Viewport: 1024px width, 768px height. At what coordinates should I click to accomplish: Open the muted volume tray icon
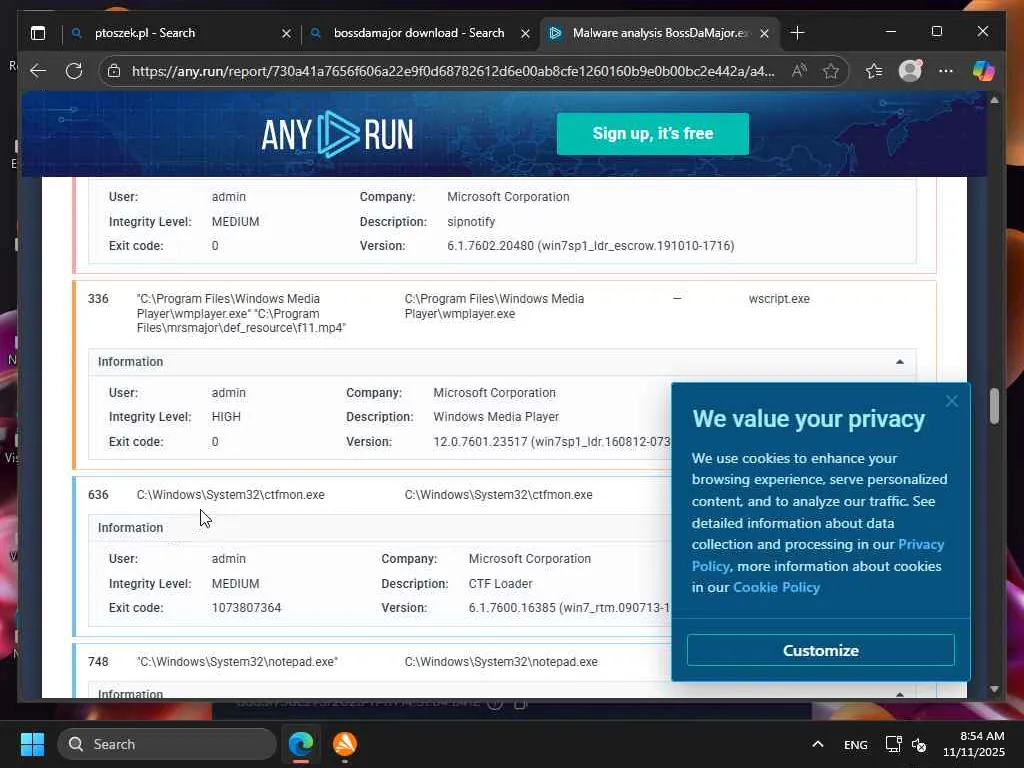[x=919, y=744]
